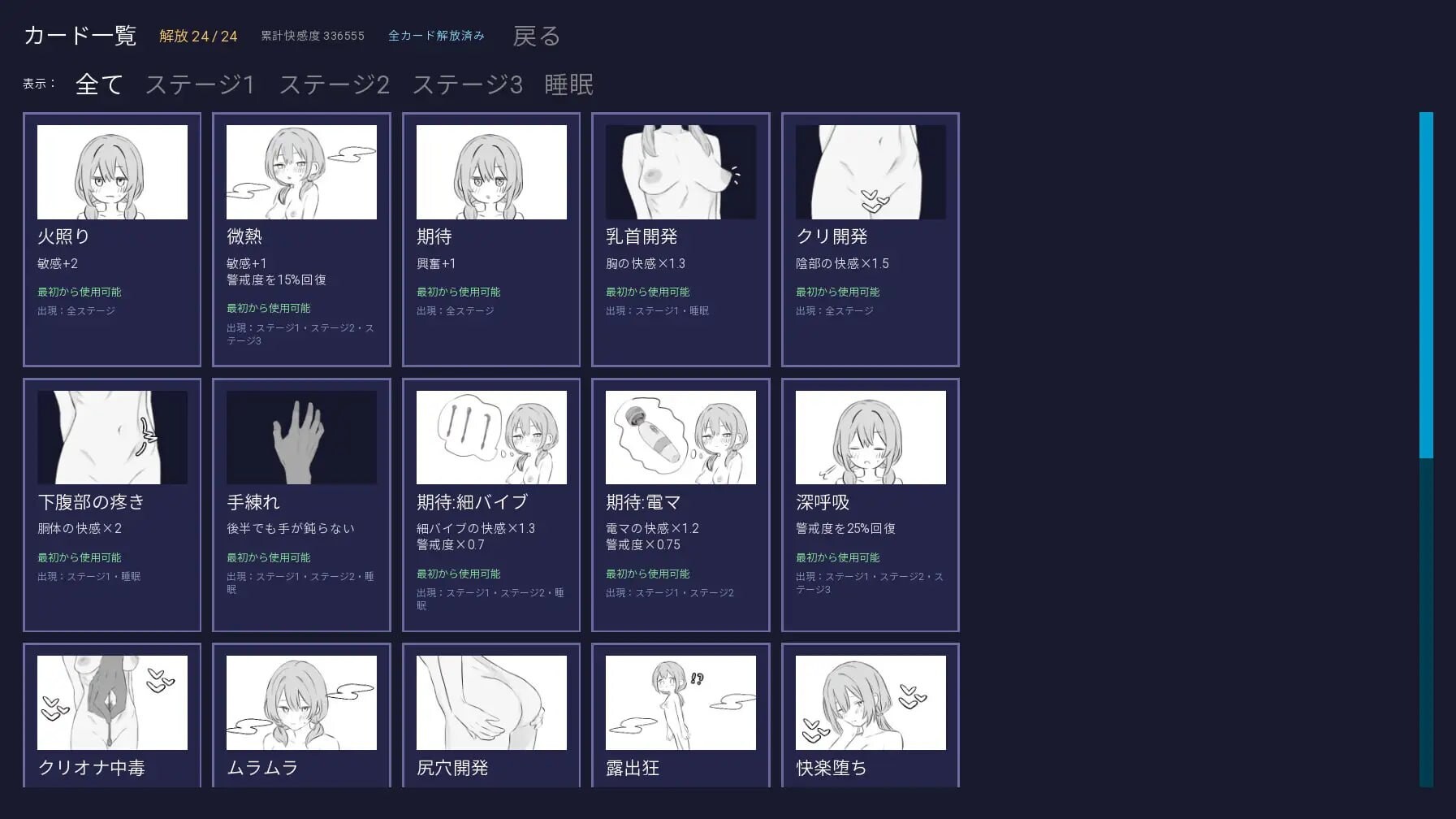Select the 期待 card thumbnail
This screenshot has height=819, width=1456.
(491, 172)
